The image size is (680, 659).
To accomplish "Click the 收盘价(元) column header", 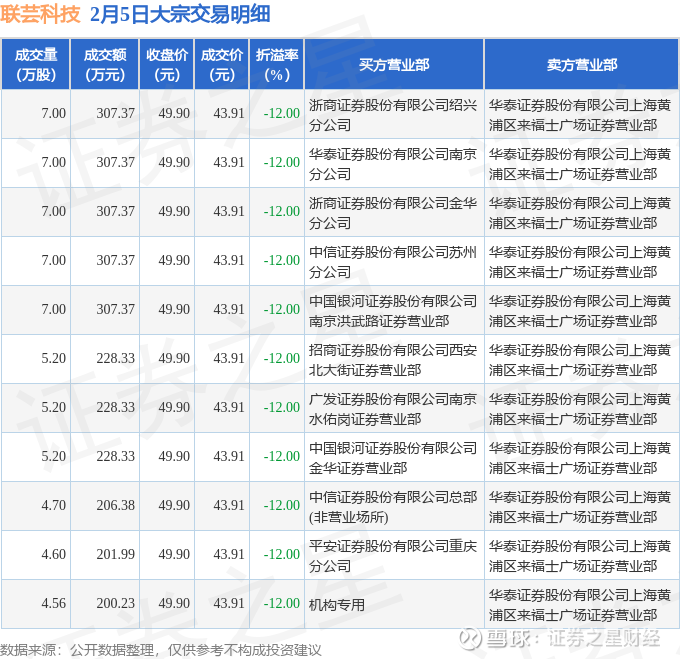I will click(167, 64).
